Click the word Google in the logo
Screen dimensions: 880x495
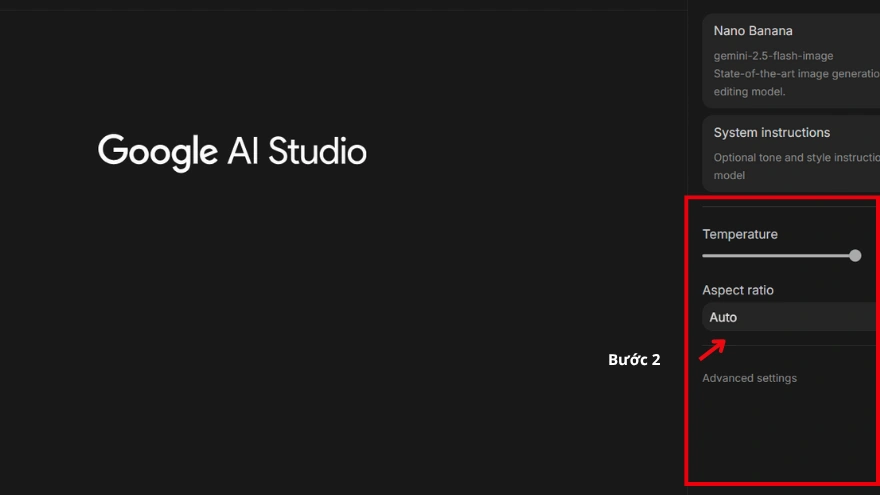pos(157,151)
